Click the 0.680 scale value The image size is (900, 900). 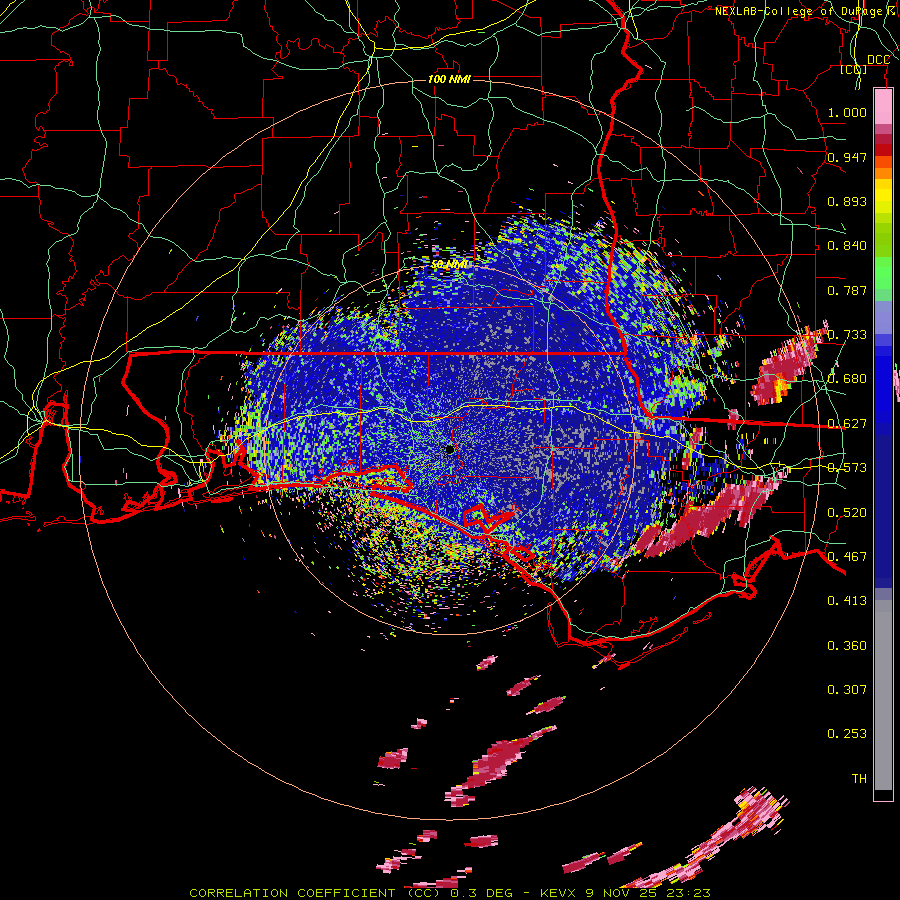tap(847, 379)
